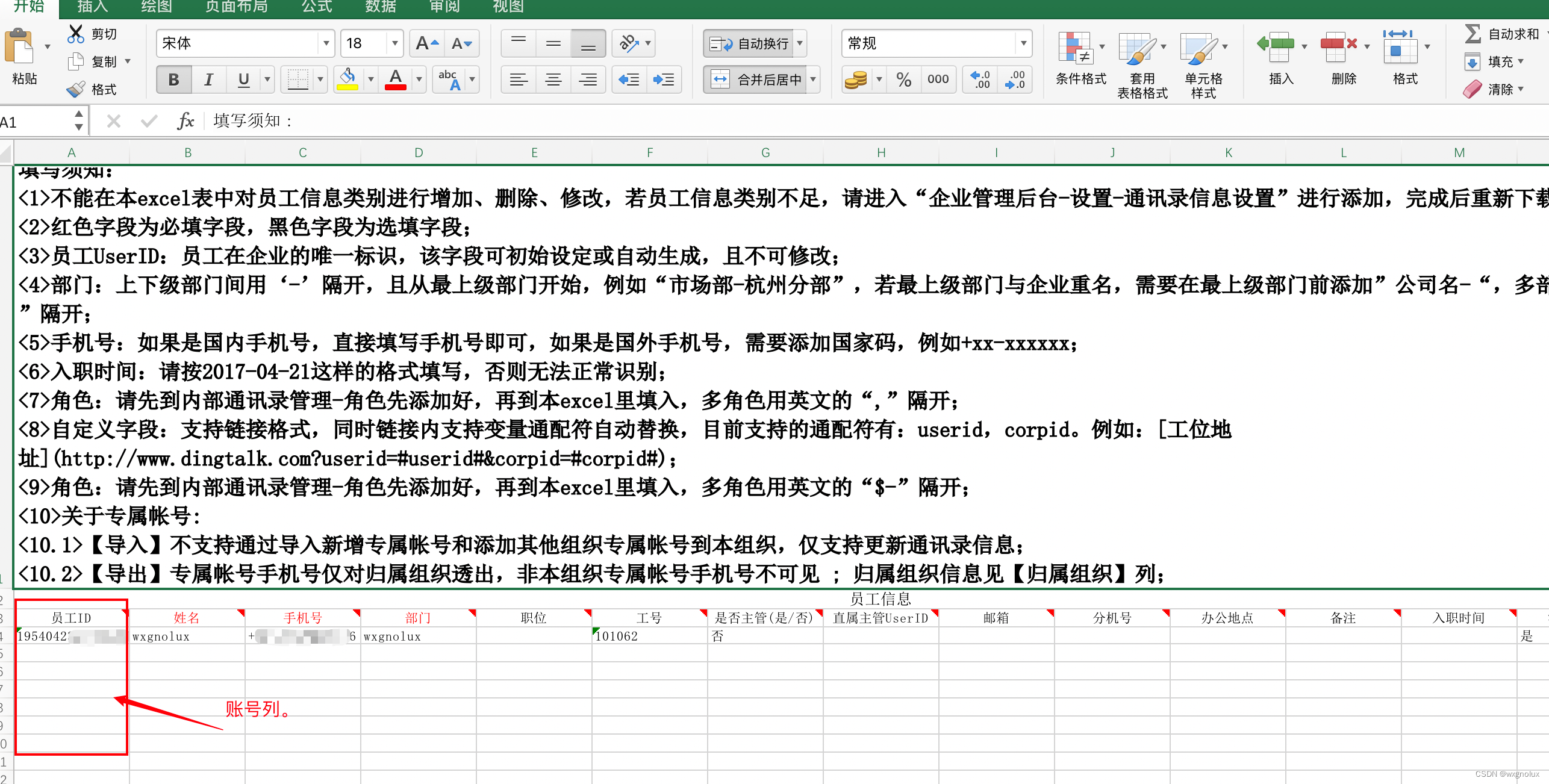Click the percent style icon
The image size is (1549, 784).
coord(903,79)
